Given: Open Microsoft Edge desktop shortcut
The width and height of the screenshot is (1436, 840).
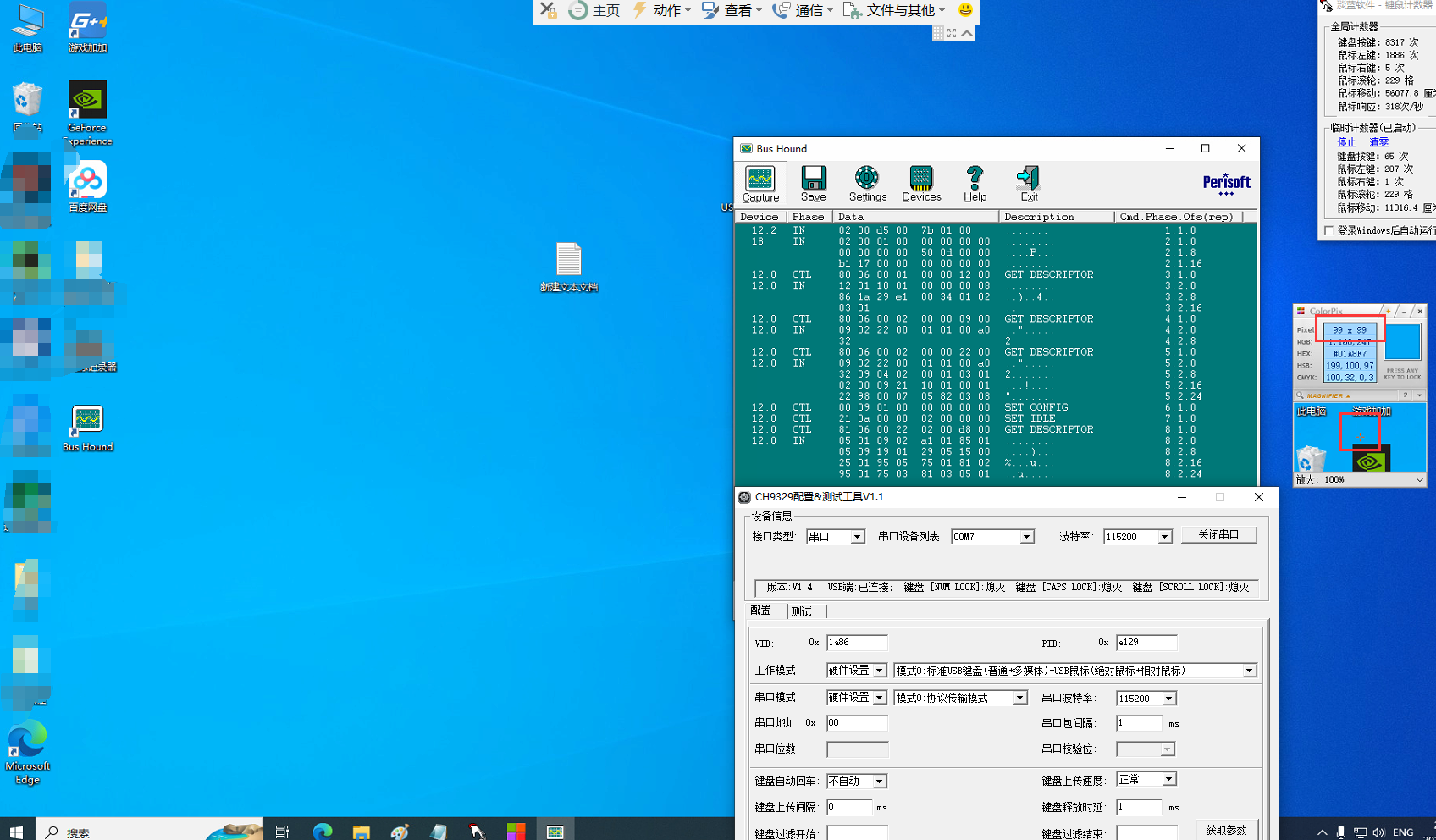Looking at the screenshot, I should (x=28, y=752).
